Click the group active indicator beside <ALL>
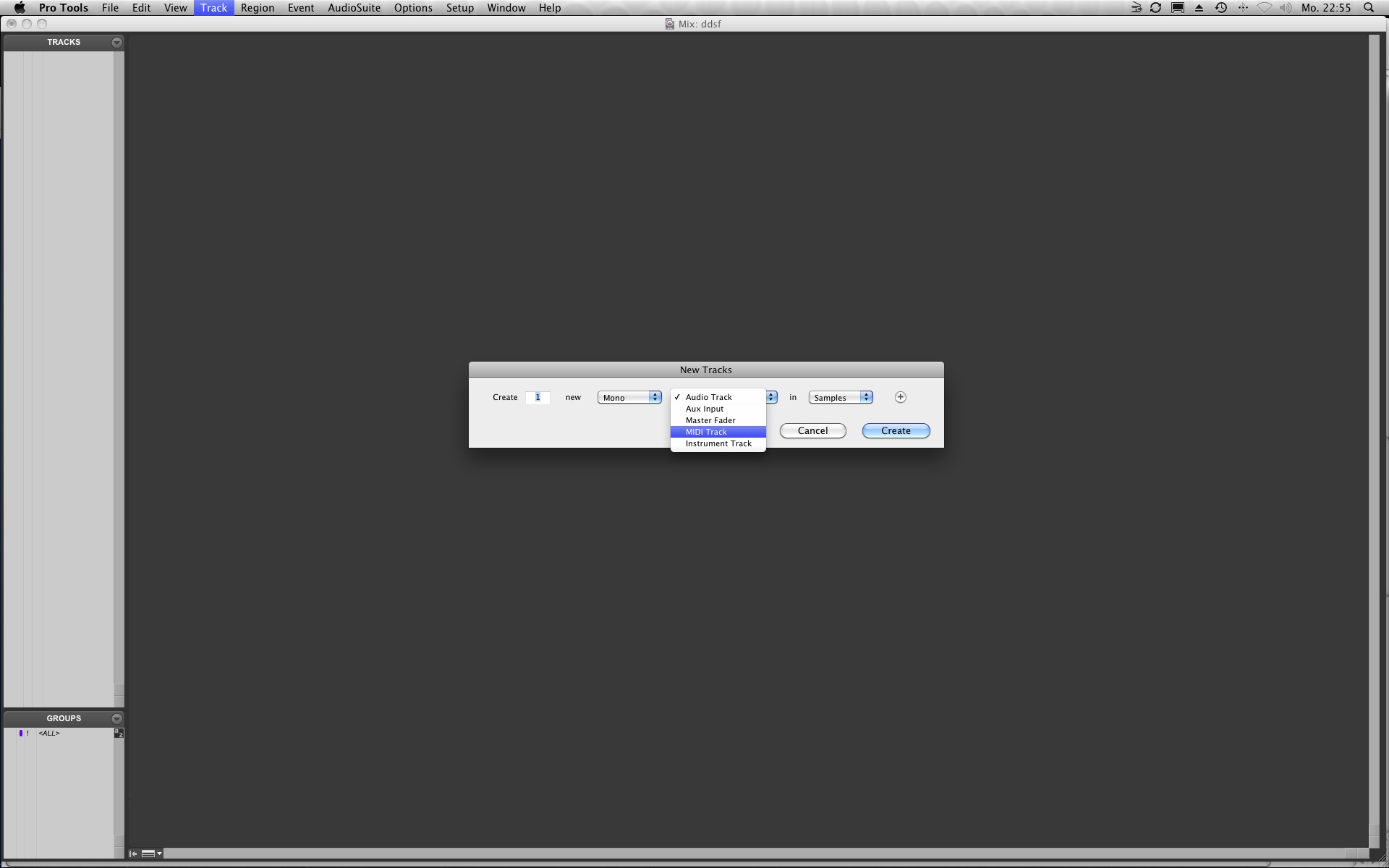This screenshot has width=1389, height=868. [x=21, y=733]
